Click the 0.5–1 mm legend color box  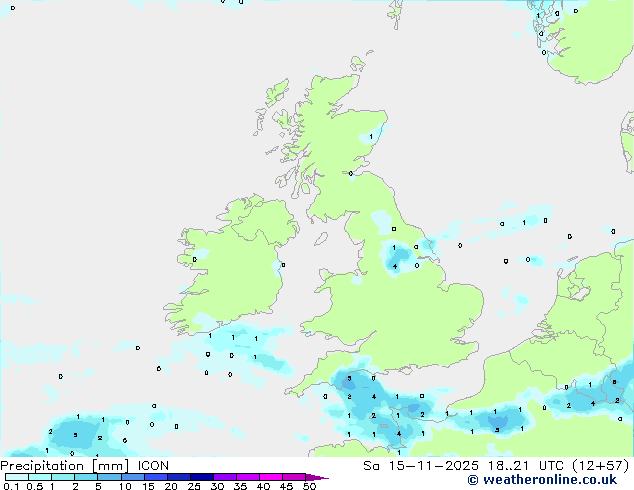pos(40,477)
